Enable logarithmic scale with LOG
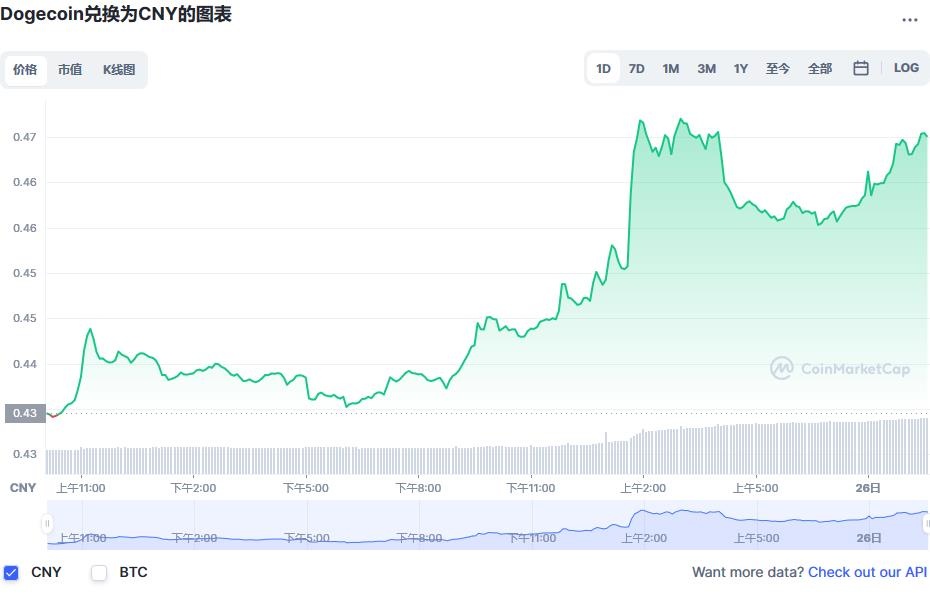This screenshot has height=600, width=930. [906, 68]
